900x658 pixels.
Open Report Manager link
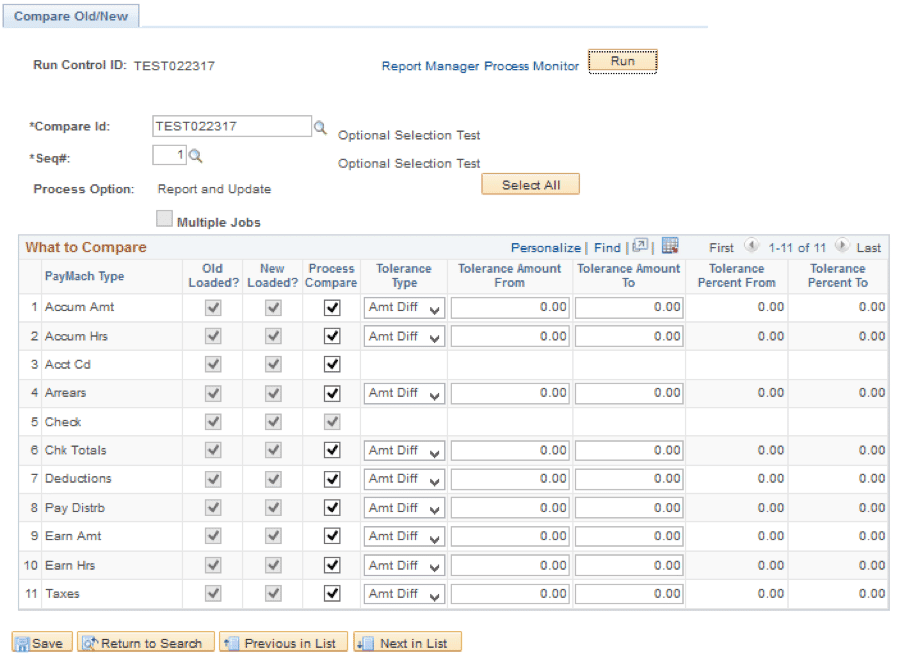coord(430,66)
